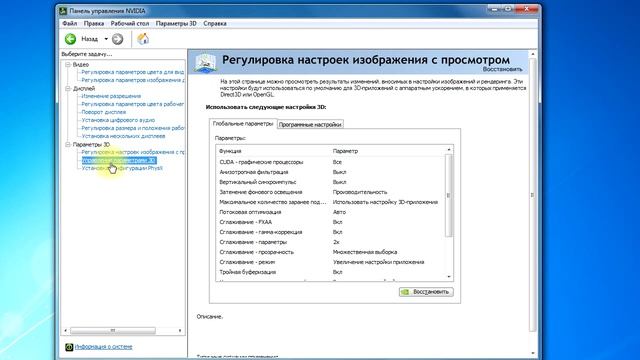This screenshot has width=640, height=360.
Task: Click the Назад toolbar label
Action: 89,39
